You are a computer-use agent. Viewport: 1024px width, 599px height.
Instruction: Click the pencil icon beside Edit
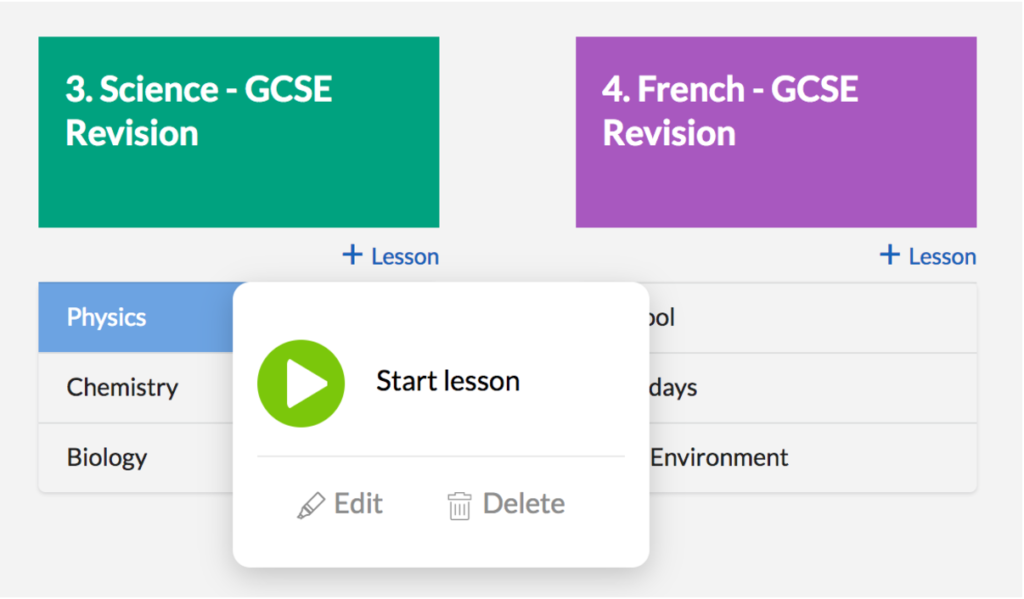(311, 505)
